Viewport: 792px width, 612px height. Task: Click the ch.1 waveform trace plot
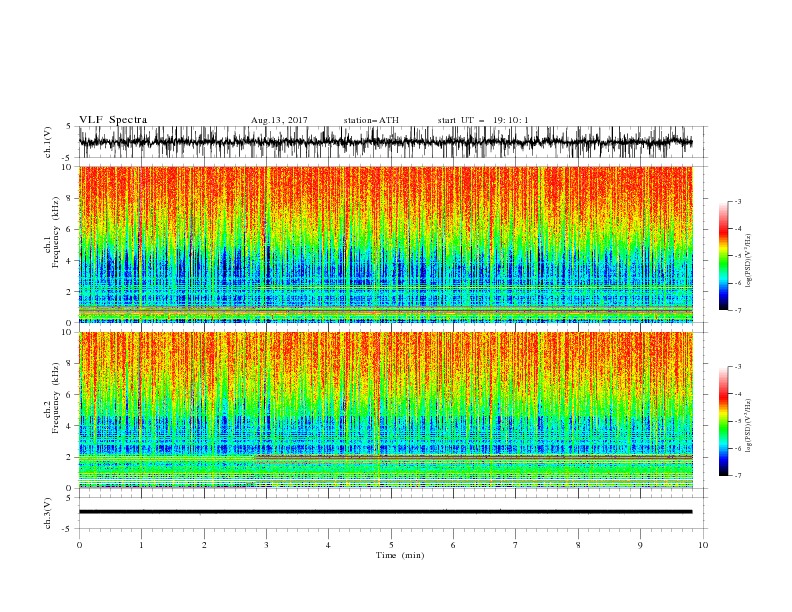(385, 142)
